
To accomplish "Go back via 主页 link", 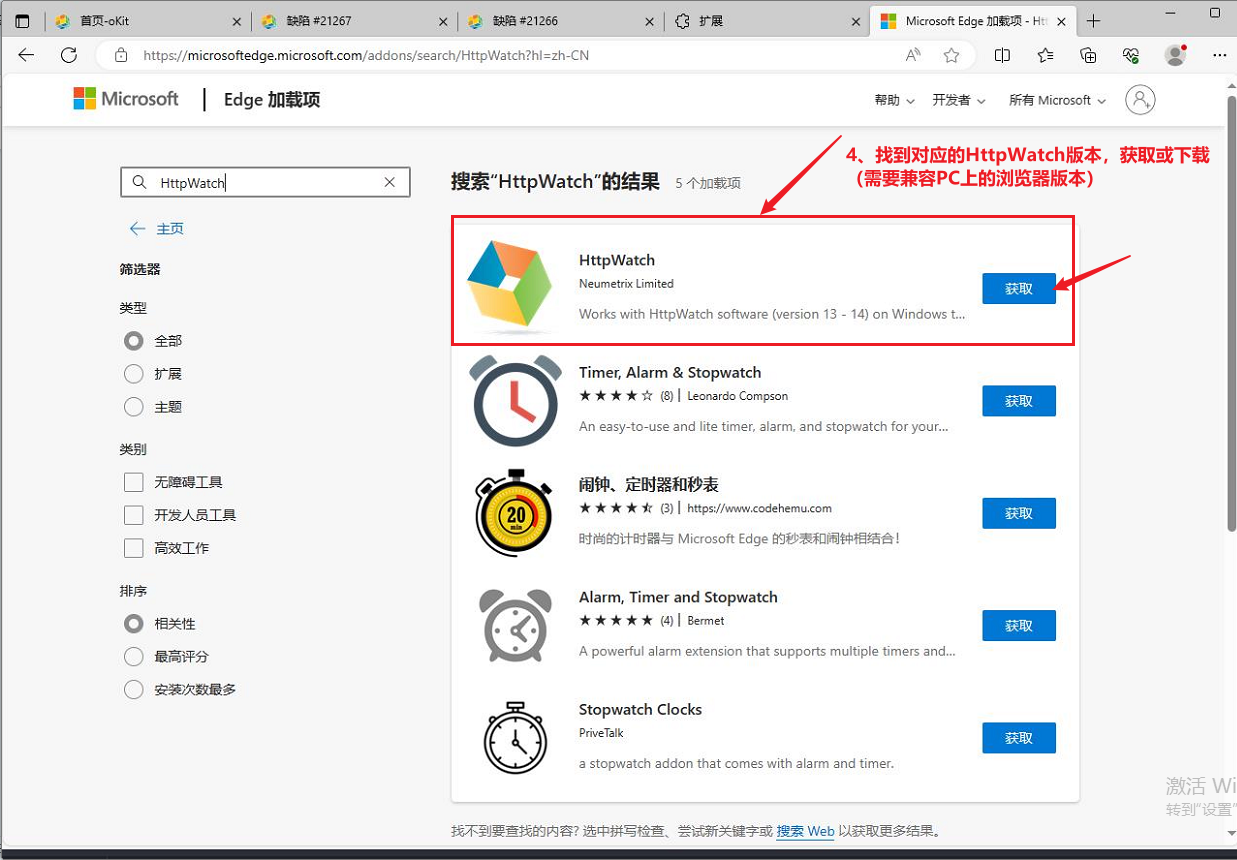I will pos(157,229).
